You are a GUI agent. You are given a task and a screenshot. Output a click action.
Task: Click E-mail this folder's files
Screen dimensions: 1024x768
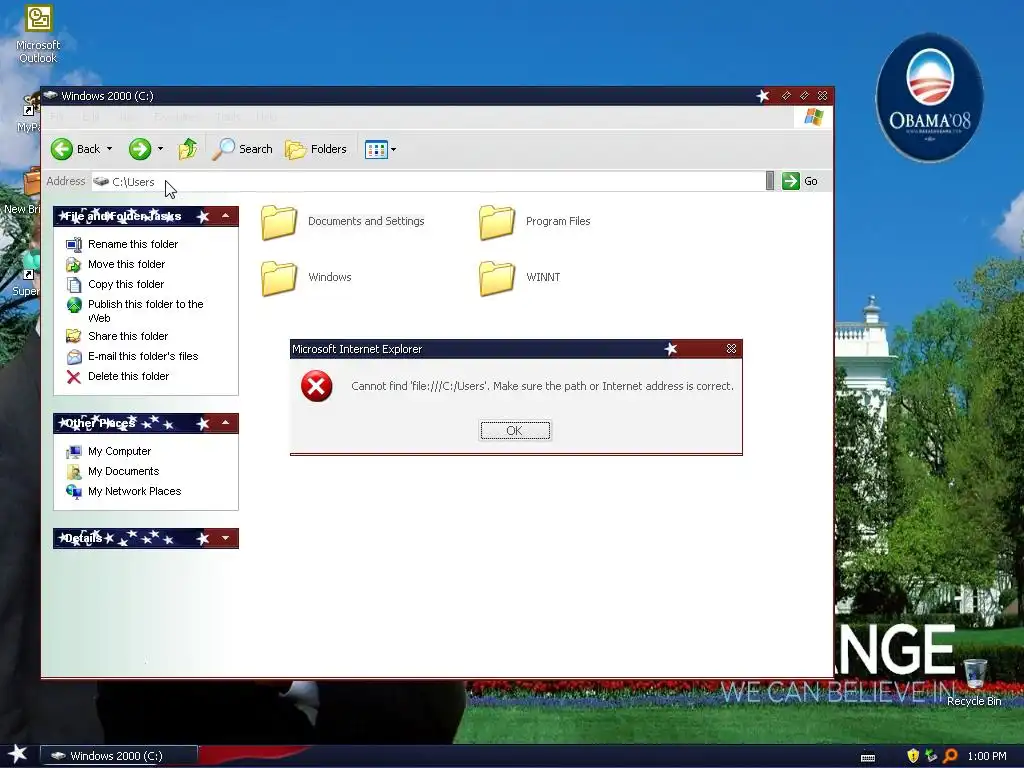pos(143,357)
